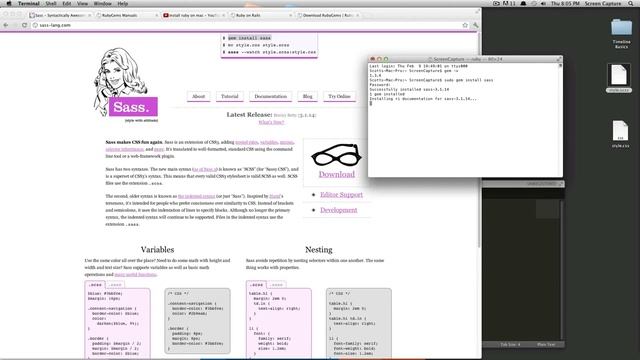
Task: Open Plain Text syntax selector in editor
Action: point(546,344)
